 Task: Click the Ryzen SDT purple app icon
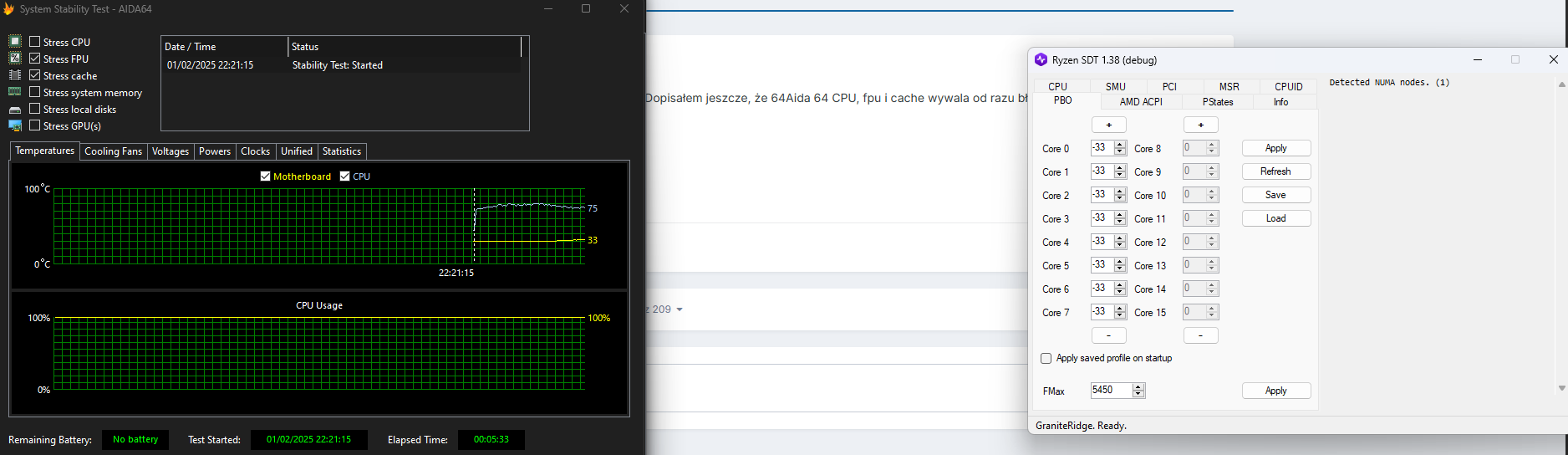coord(1041,59)
